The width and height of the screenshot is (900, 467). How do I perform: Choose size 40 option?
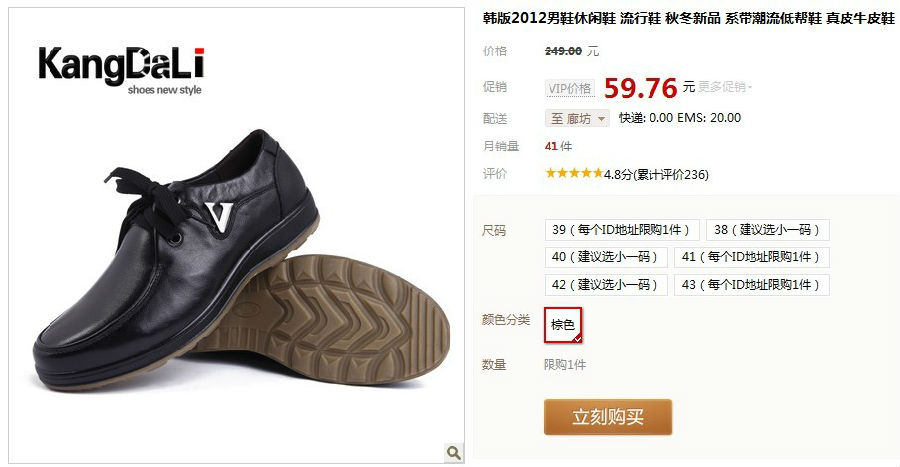606,257
